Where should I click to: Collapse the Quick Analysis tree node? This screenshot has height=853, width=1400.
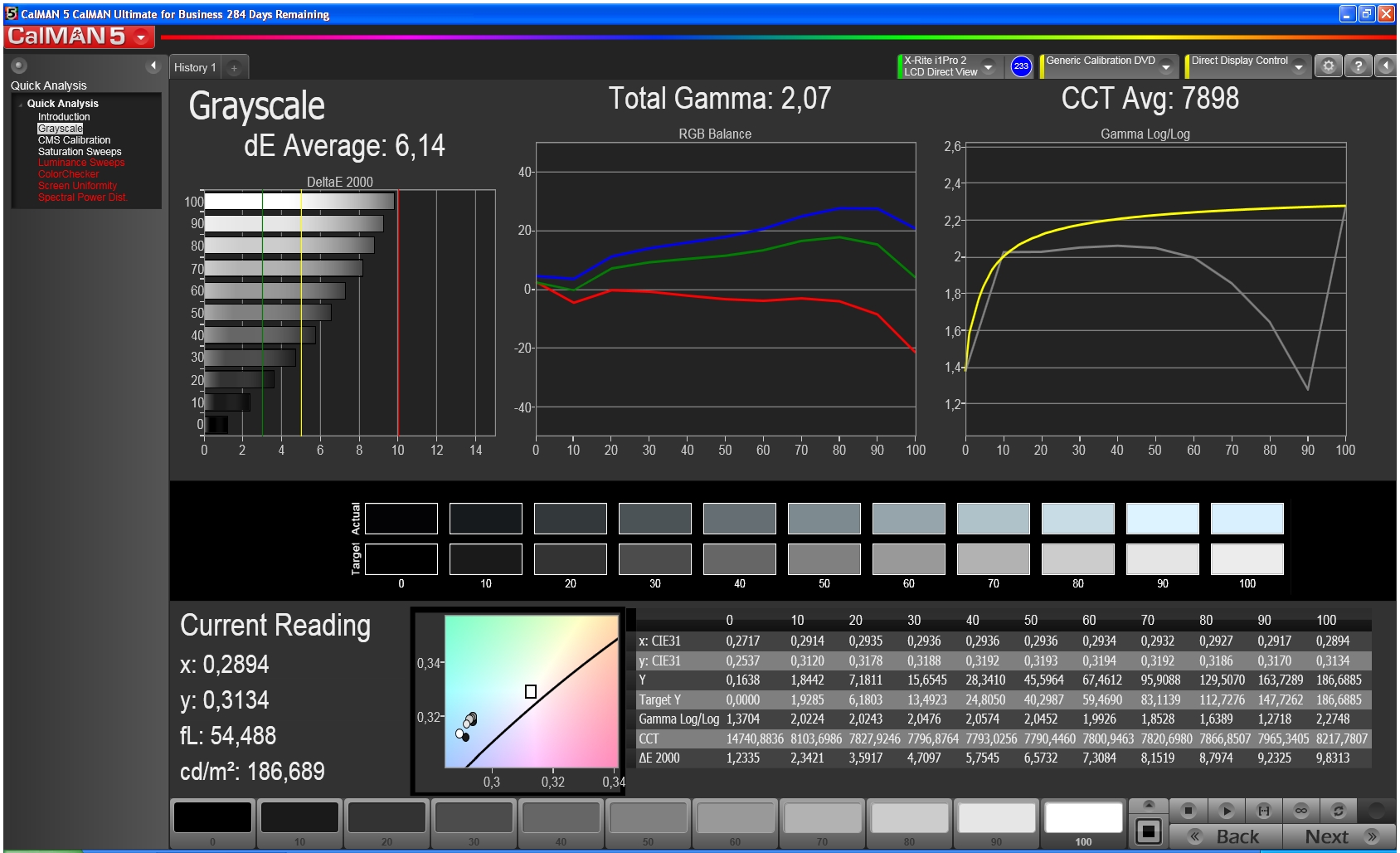point(20,104)
